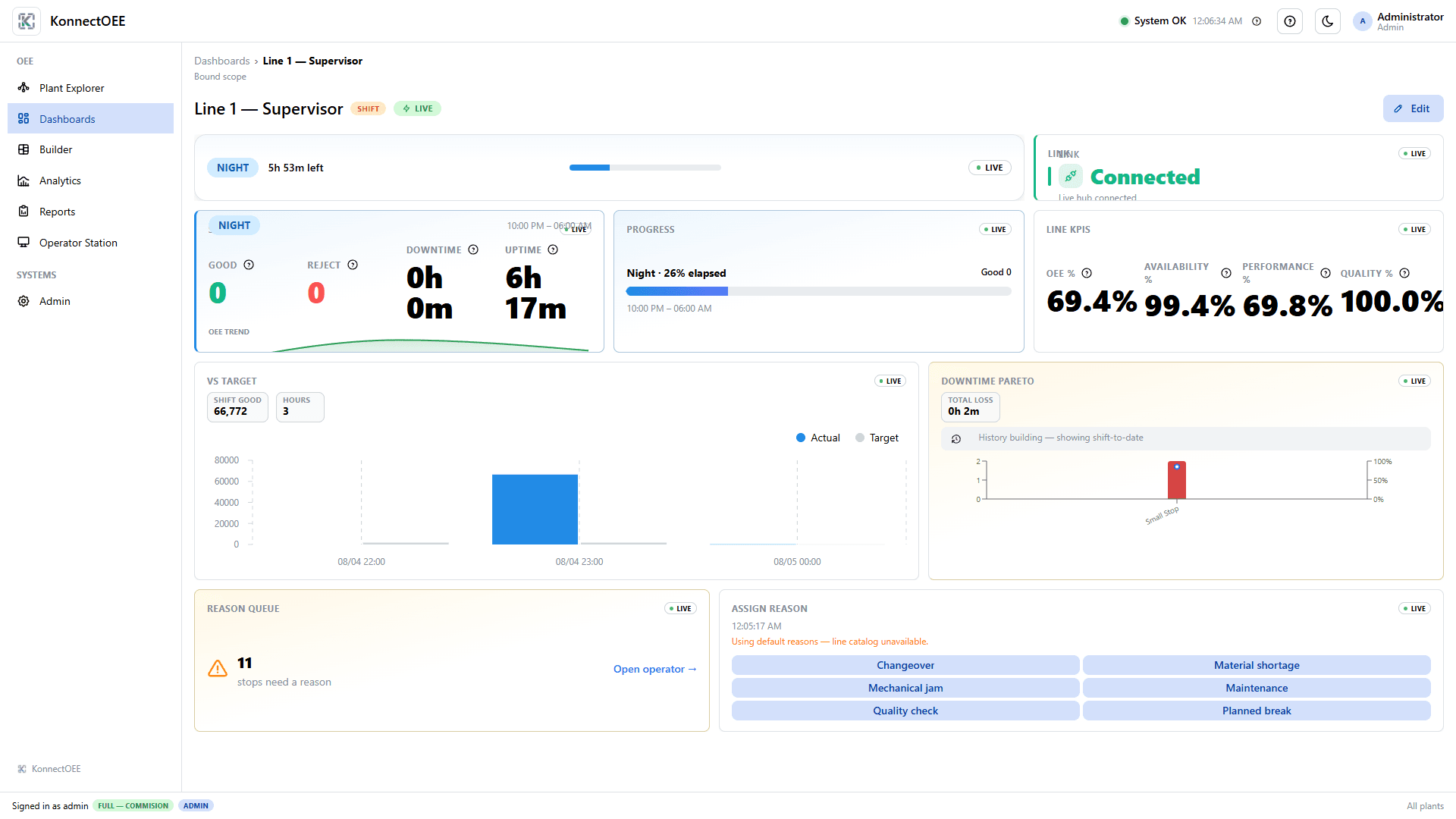Click the Edit dashboard button
Viewport: 1456px width, 819px height.
[x=1413, y=108]
